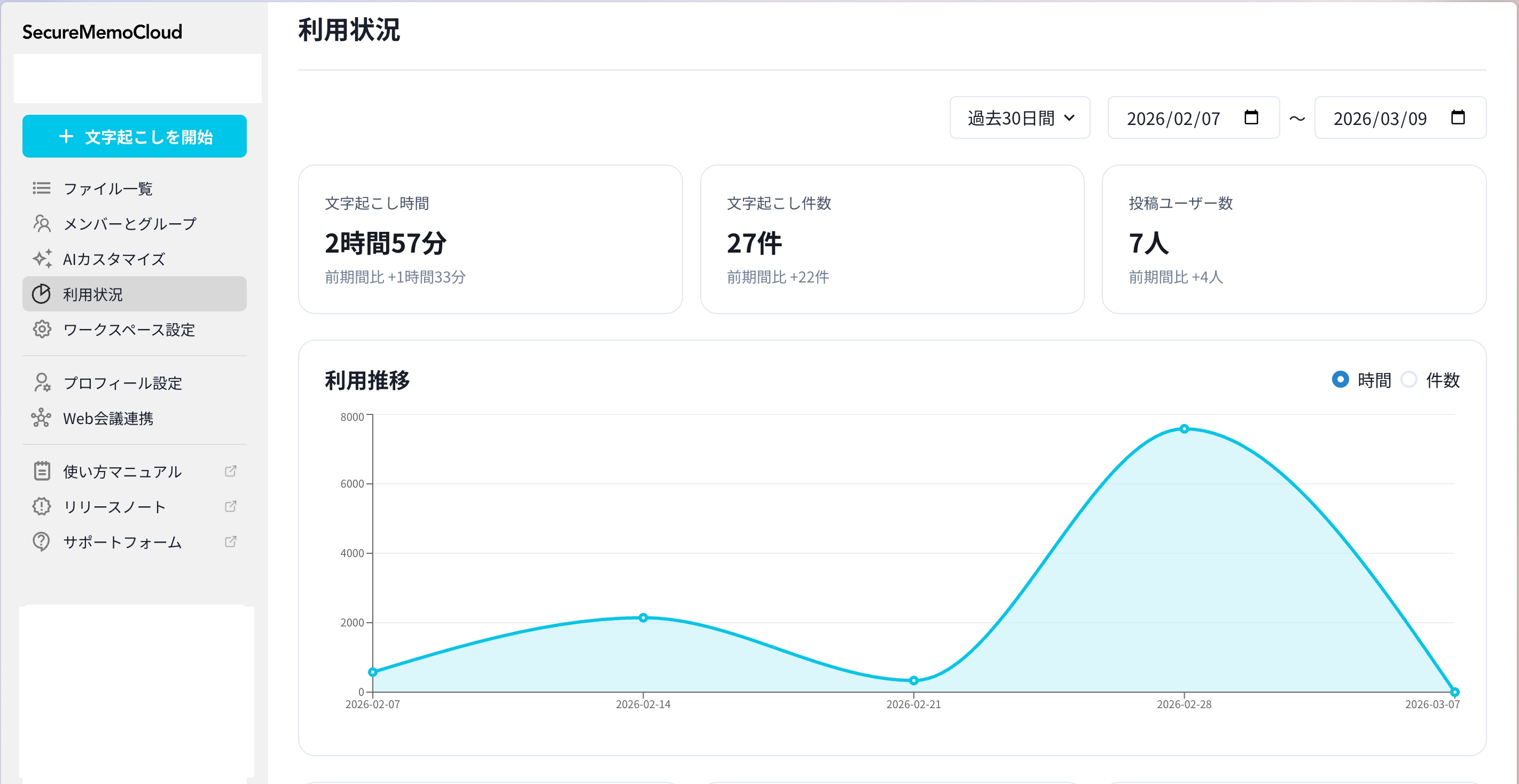Select the プロフィール設定 person icon
The width and height of the screenshot is (1519, 784).
(41, 383)
